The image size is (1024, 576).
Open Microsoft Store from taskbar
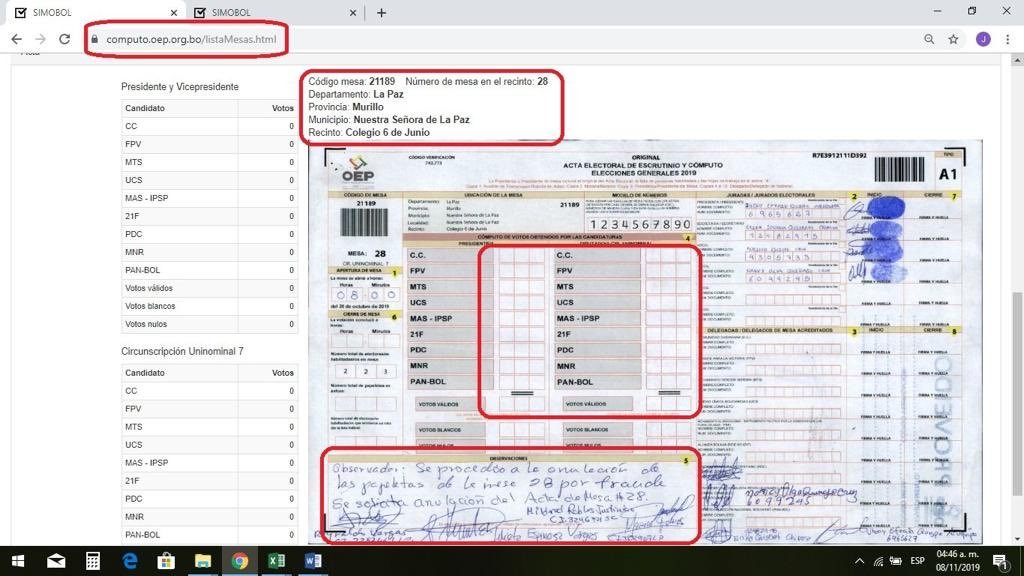pos(166,561)
